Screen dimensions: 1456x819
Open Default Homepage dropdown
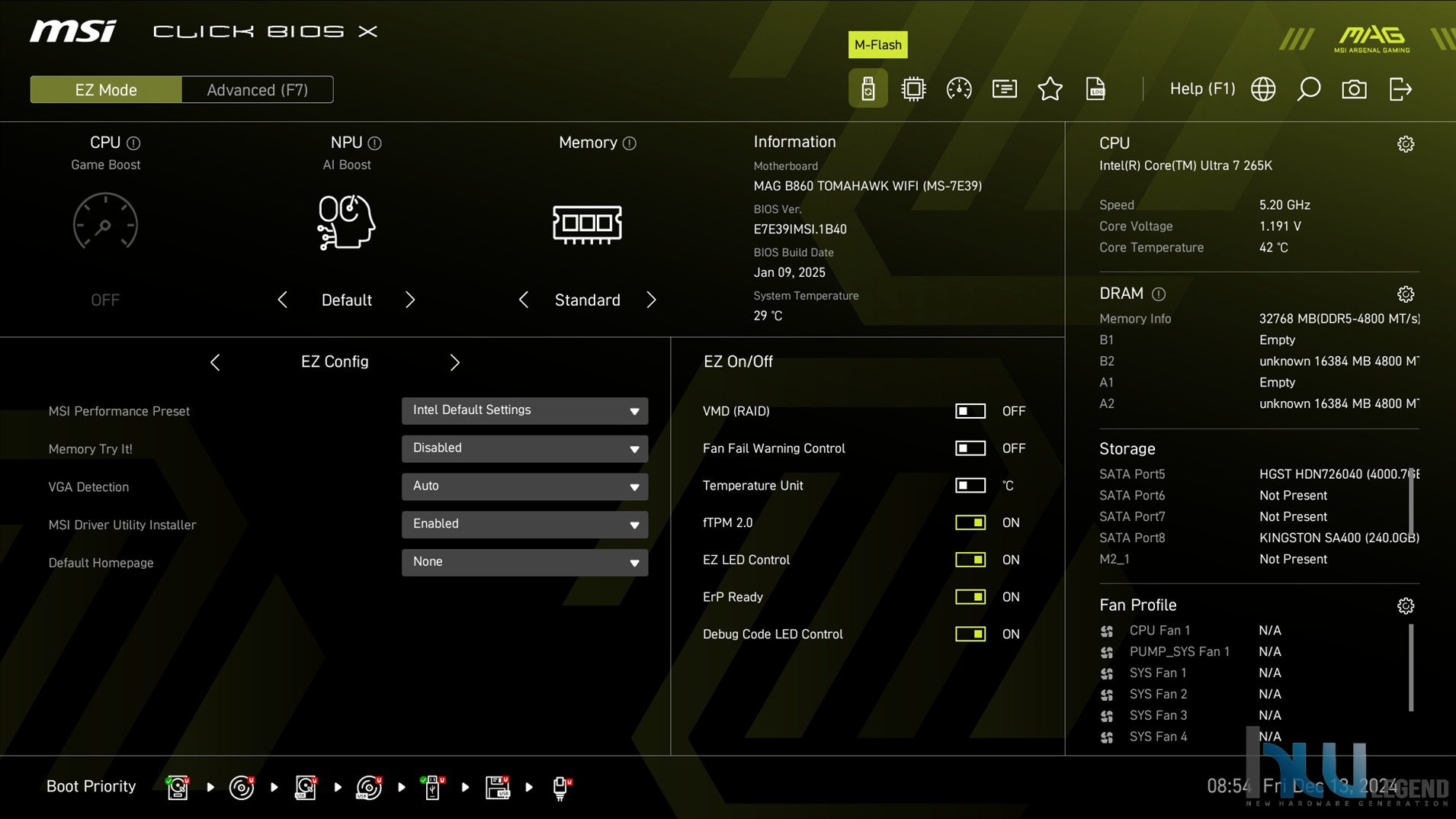[x=524, y=563]
